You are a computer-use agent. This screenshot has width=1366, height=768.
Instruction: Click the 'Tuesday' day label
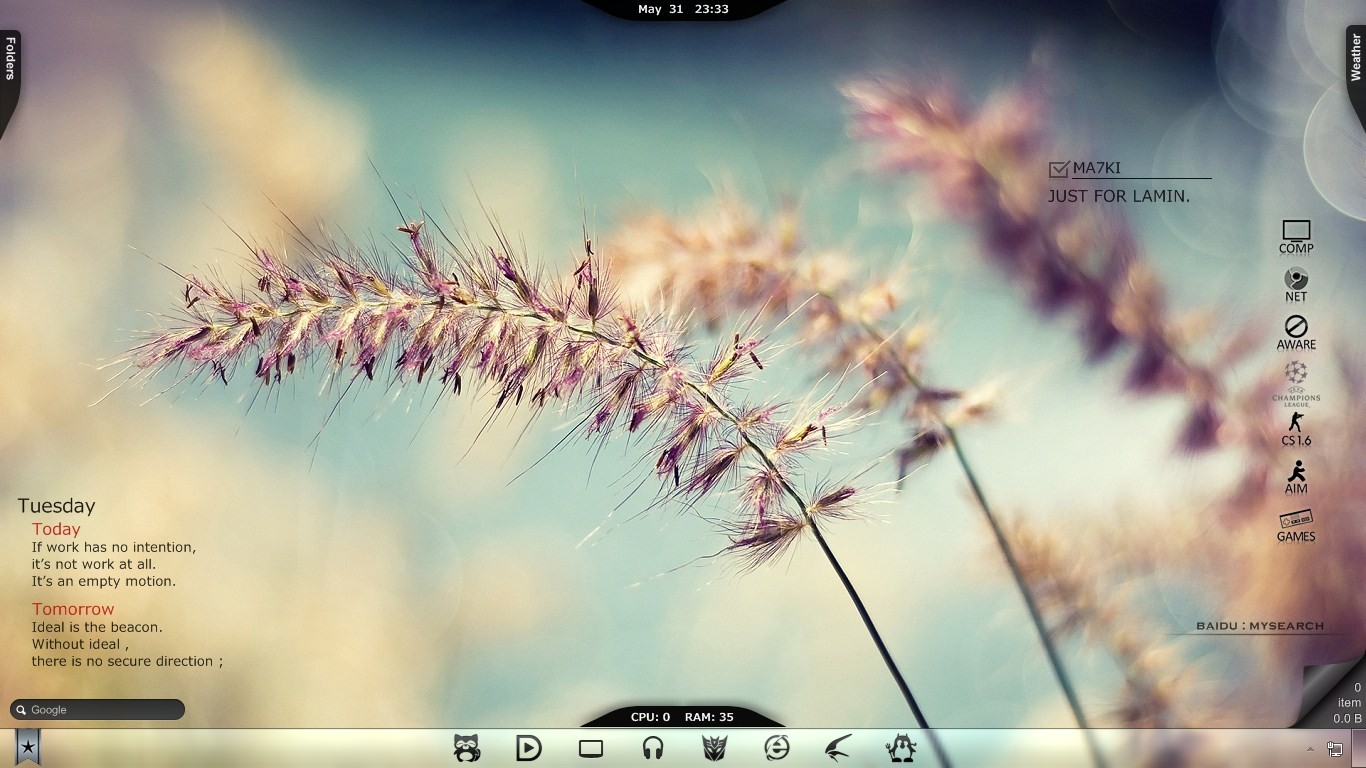point(56,506)
